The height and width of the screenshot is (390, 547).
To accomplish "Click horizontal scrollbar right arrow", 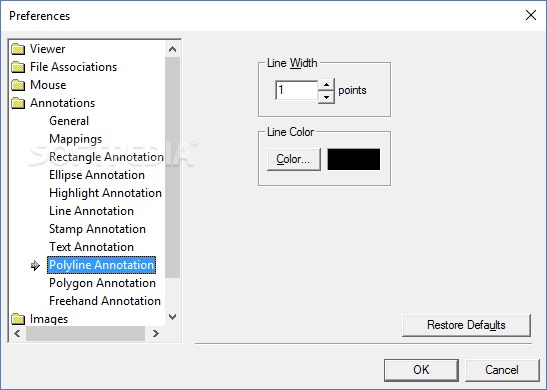I will [x=156, y=333].
